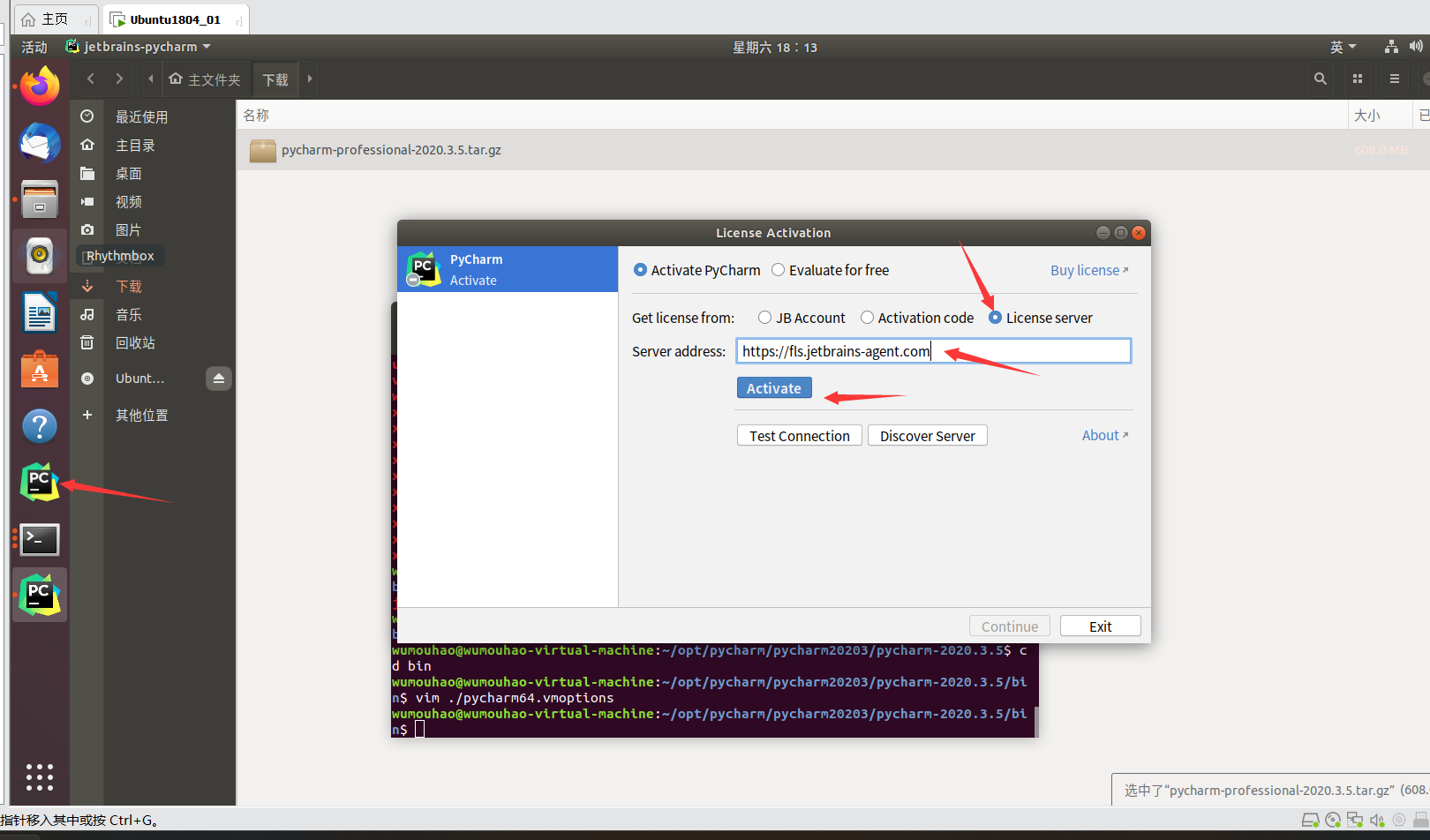1430x840 pixels.
Task: Select PyCharm Activate entry in product list
Action: pyautogui.click(x=508, y=269)
